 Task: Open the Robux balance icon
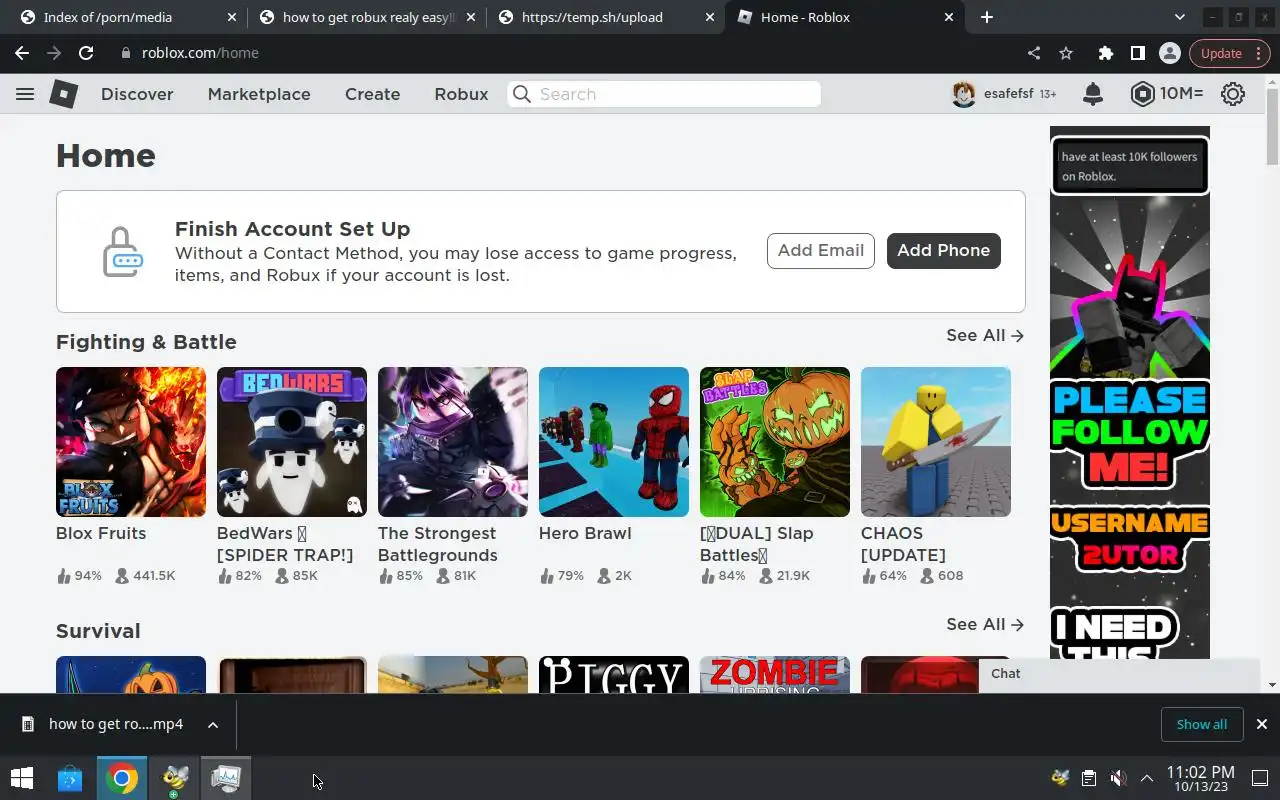[x=1142, y=94]
